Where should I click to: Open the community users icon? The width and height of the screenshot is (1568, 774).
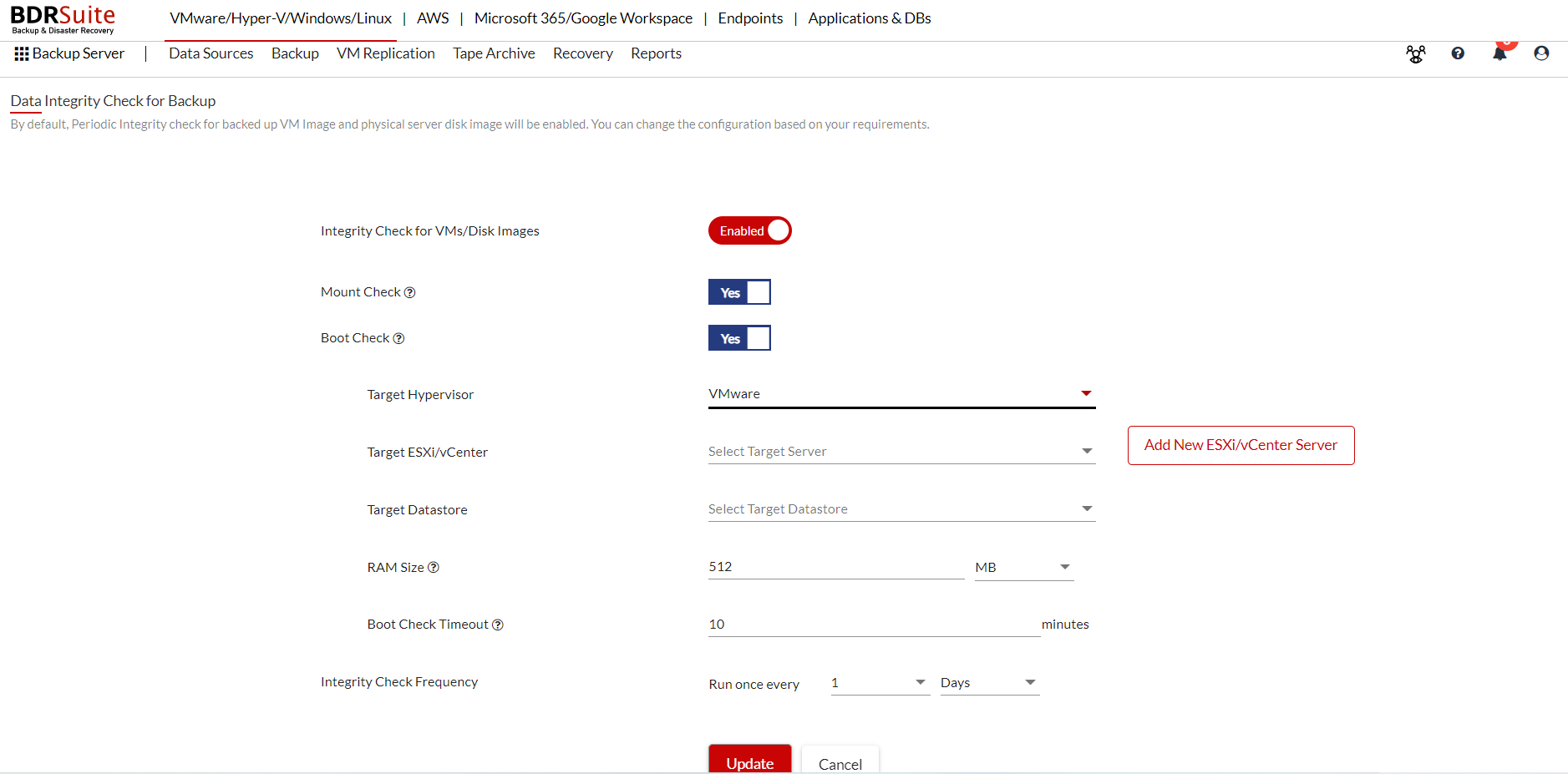pyautogui.click(x=1416, y=53)
